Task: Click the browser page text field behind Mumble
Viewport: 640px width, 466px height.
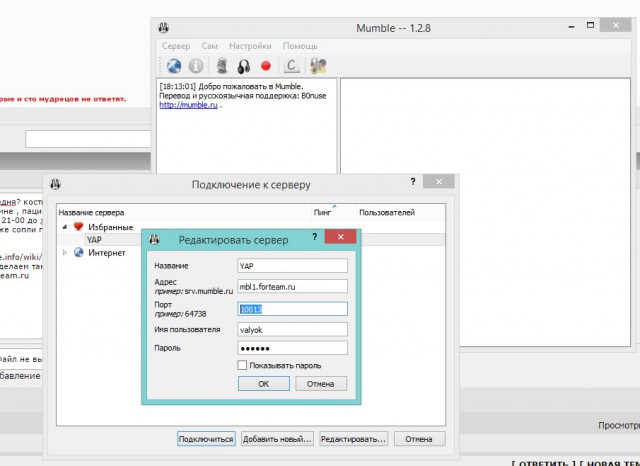Action: (88, 139)
